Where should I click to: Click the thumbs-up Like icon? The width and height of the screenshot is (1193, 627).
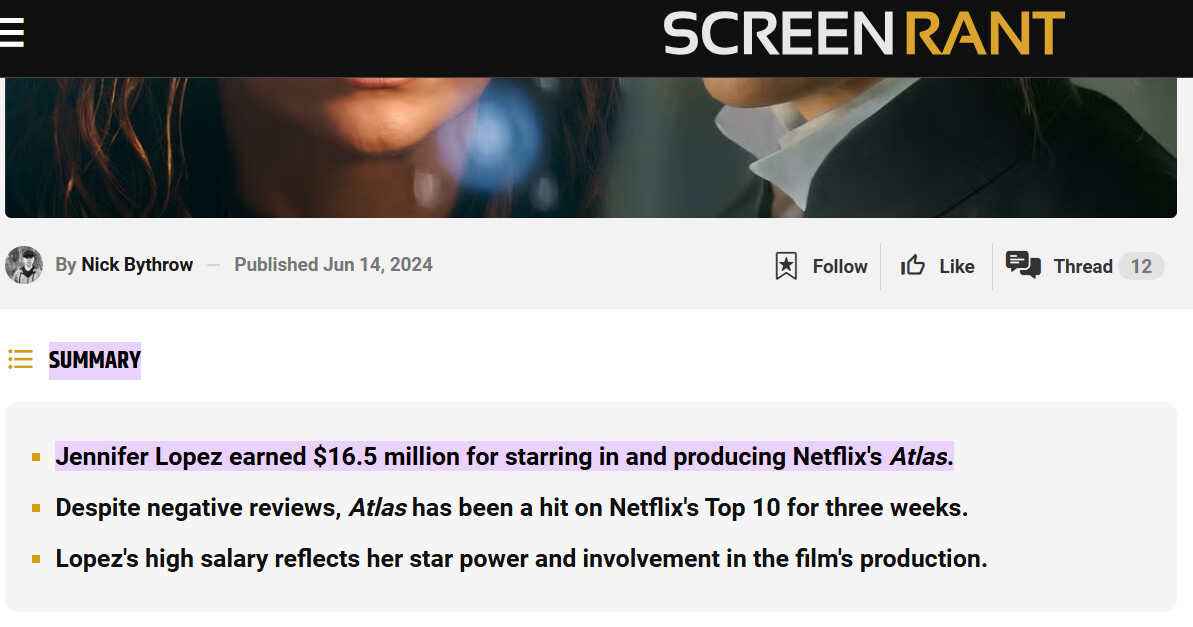click(x=912, y=266)
